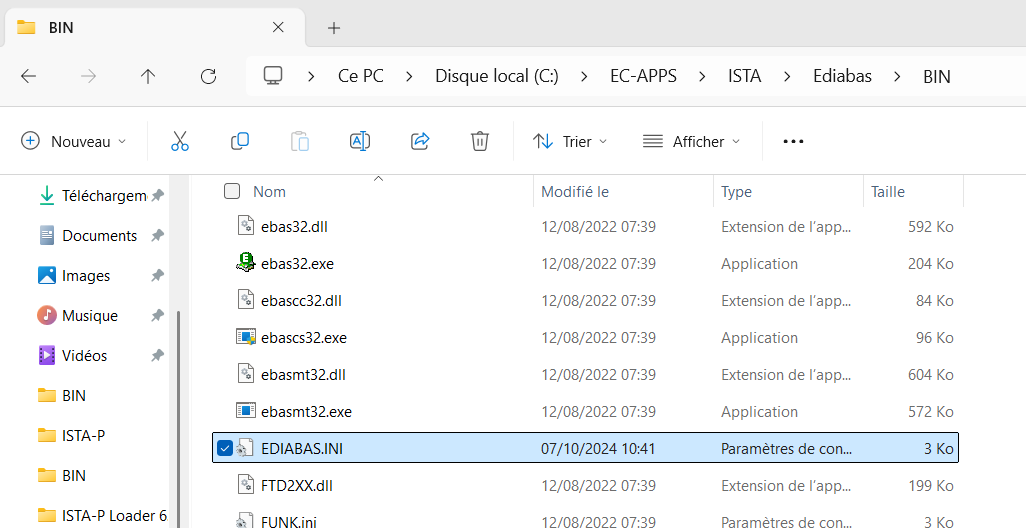Go to ISTA in the breadcrumb path

click(x=744, y=76)
